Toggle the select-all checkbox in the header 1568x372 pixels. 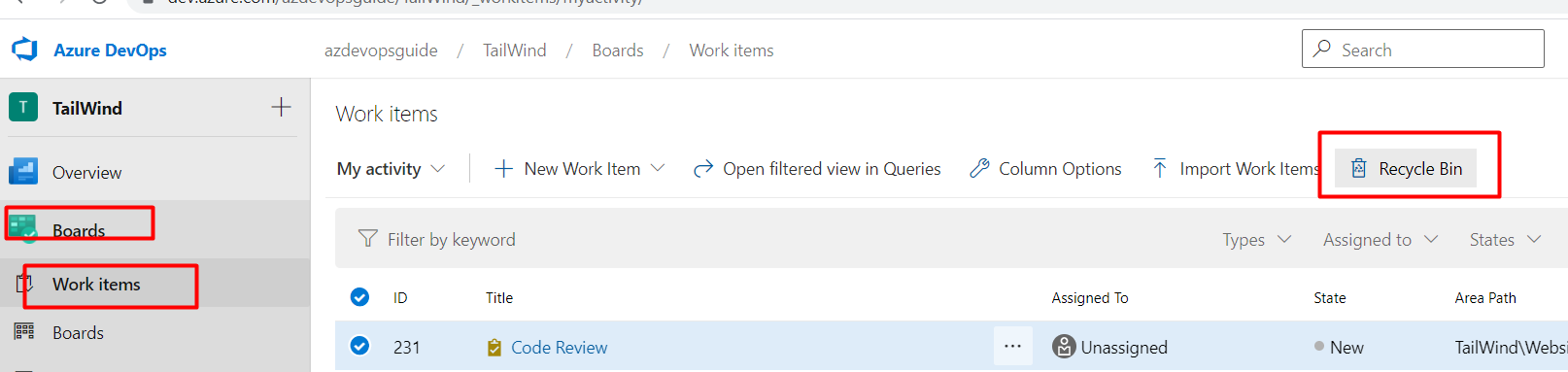[x=359, y=297]
